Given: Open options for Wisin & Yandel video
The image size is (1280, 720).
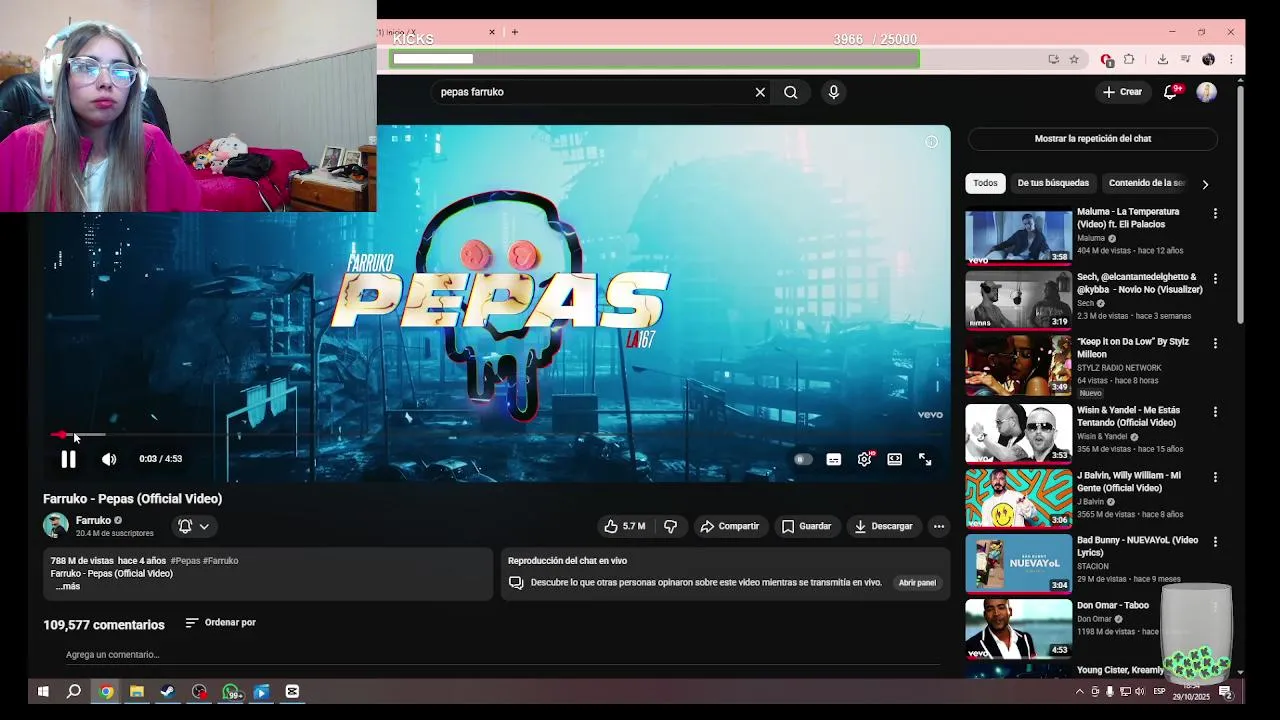Looking at the screenshot, I should [x=1215, y=412].
